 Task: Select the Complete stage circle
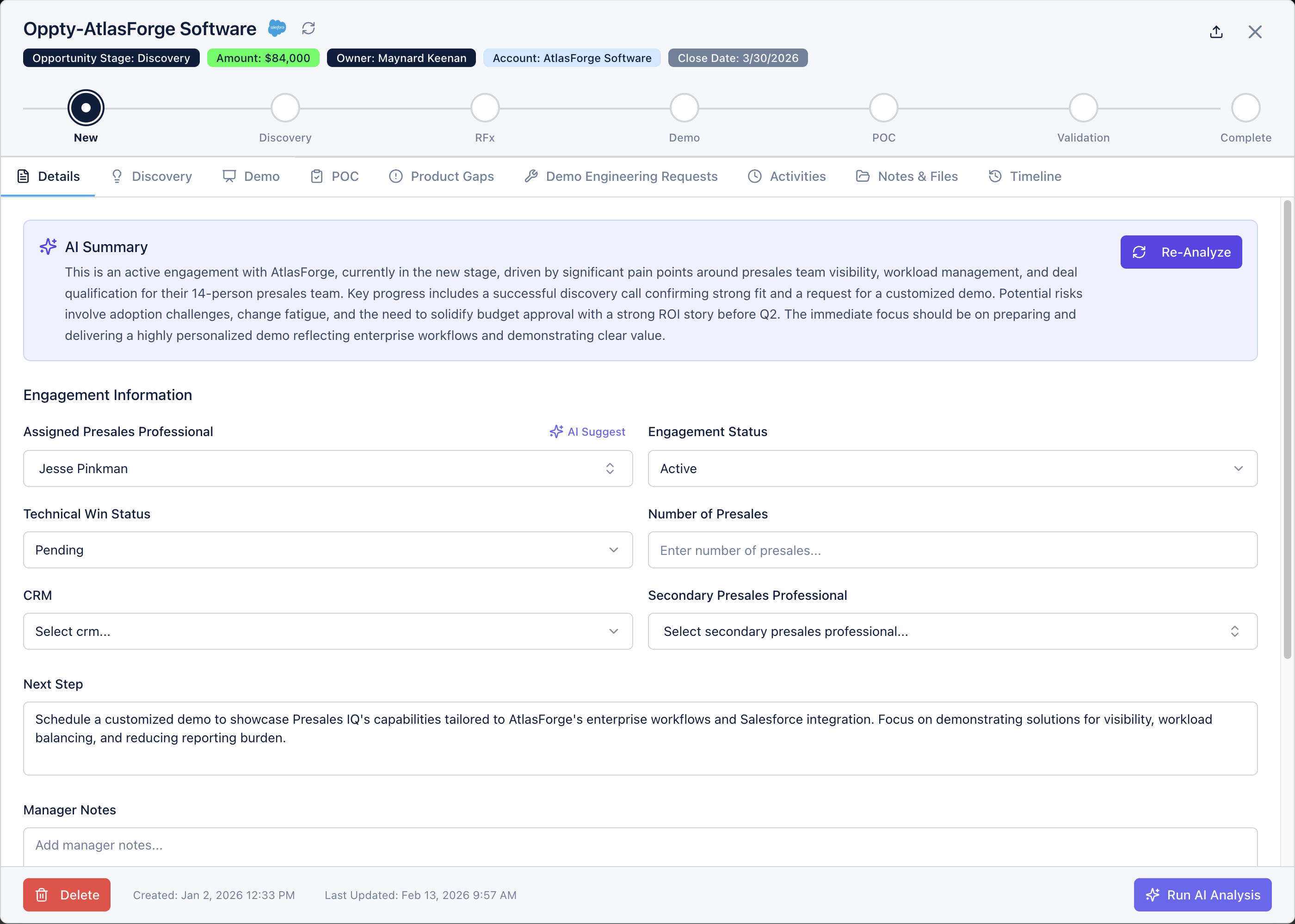(1246, 108)
